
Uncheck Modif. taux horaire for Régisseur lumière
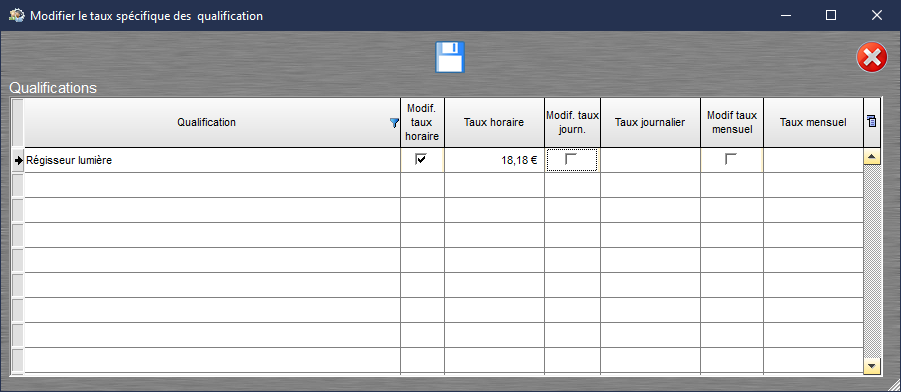point(421,159)
